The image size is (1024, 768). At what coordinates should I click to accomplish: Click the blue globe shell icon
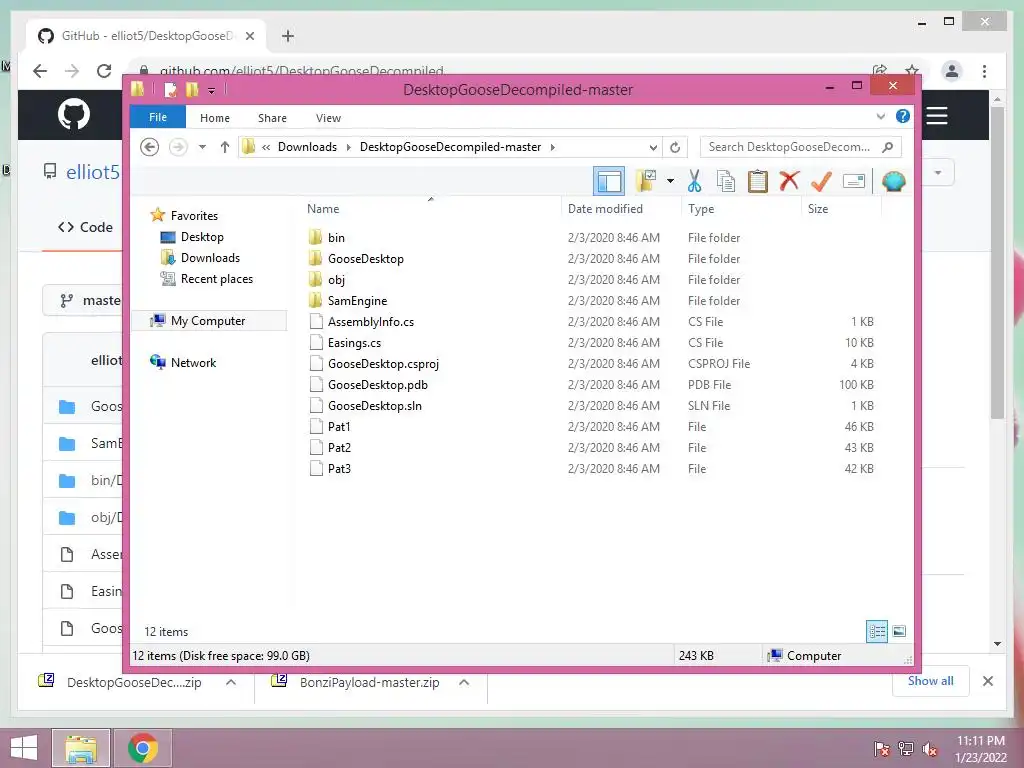[x=893, y=181]
